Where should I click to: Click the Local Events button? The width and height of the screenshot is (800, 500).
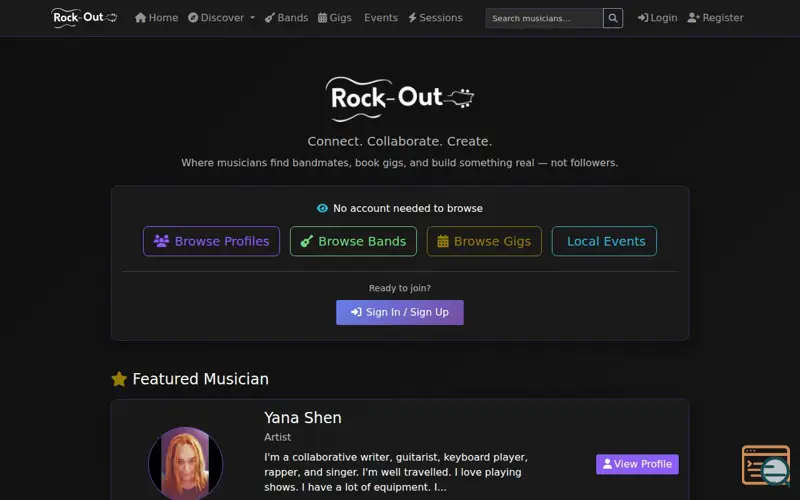point(604,241)
